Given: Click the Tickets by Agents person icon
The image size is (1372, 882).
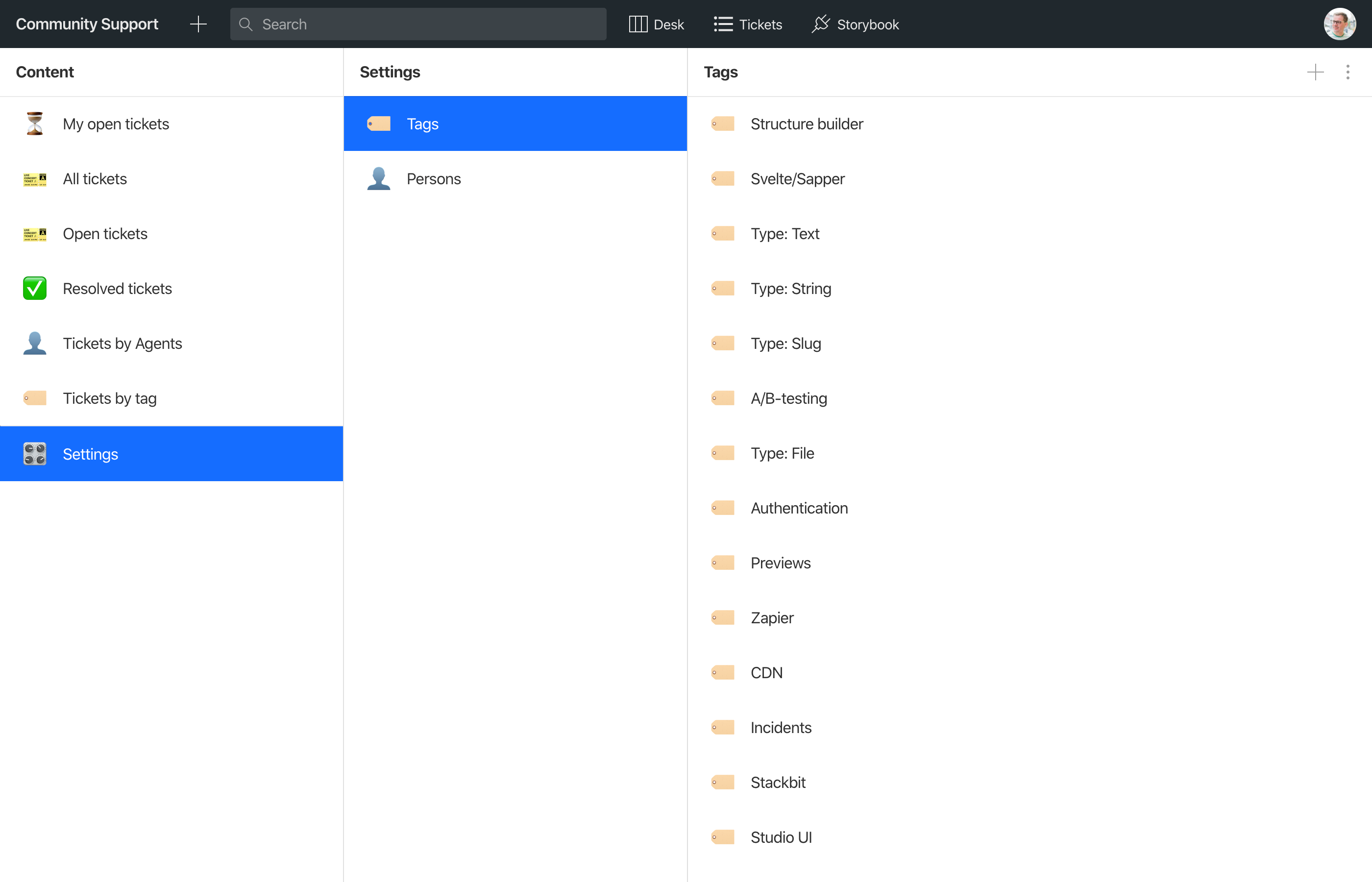Looking at the screenshot, I should tap(35, 343).
